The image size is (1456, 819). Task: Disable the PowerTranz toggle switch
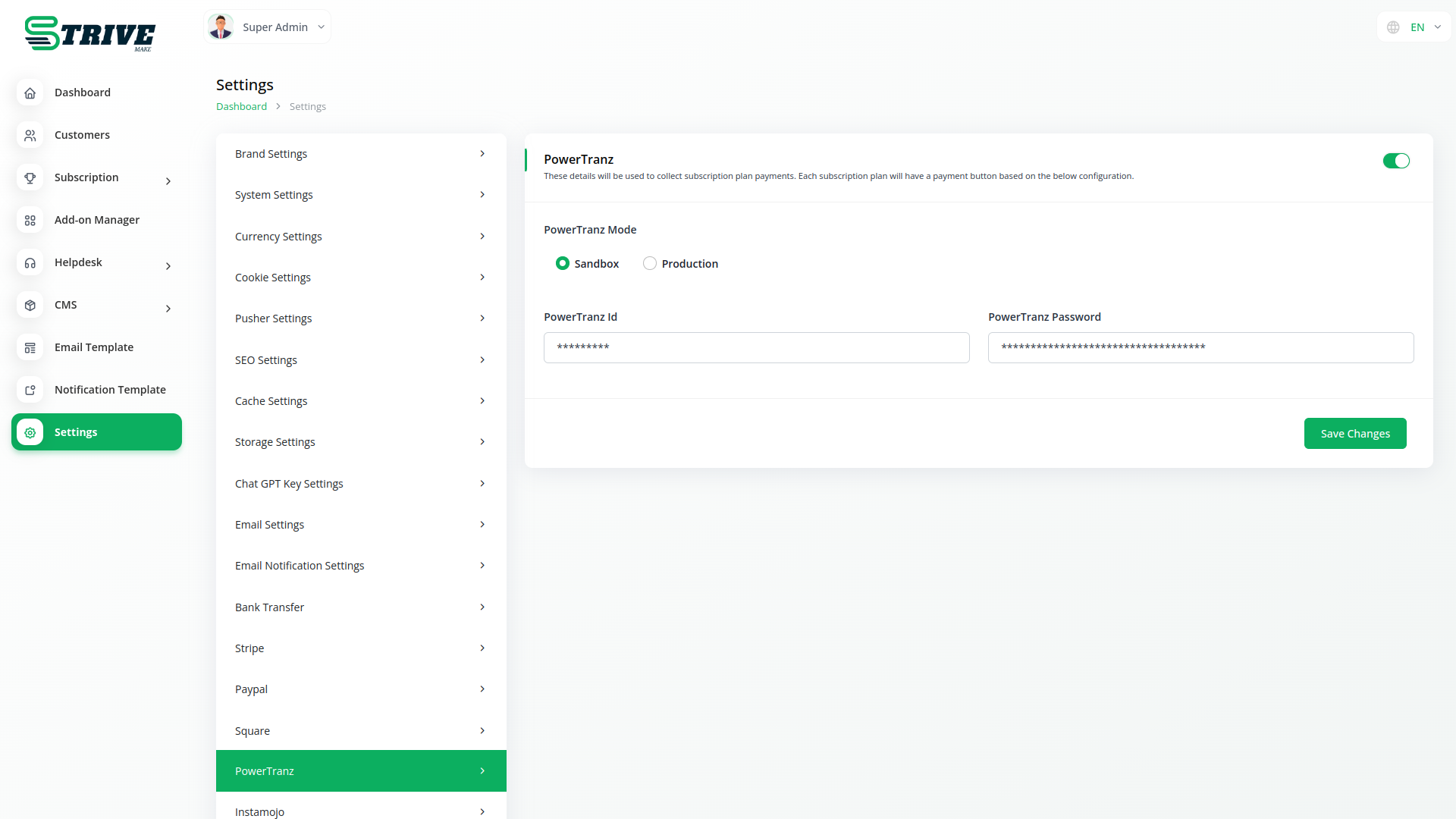1395,161
